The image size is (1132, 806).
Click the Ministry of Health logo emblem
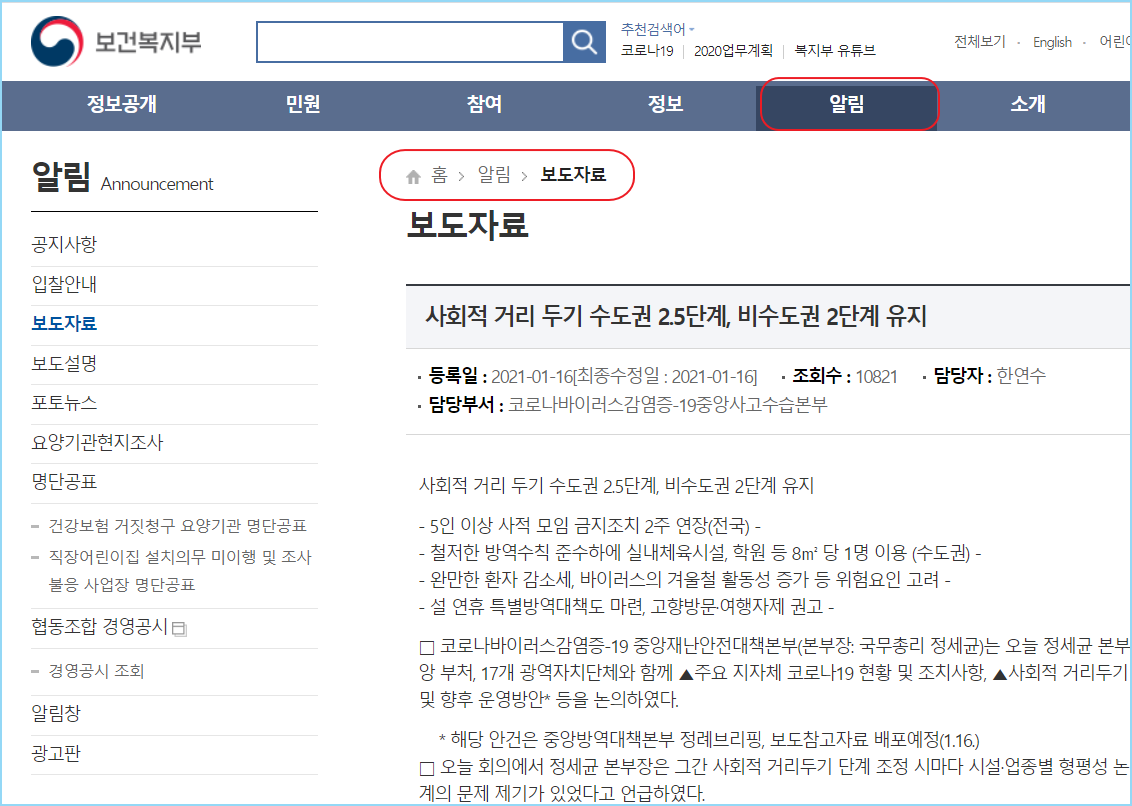pyautogui.click(x=57, y=41)
